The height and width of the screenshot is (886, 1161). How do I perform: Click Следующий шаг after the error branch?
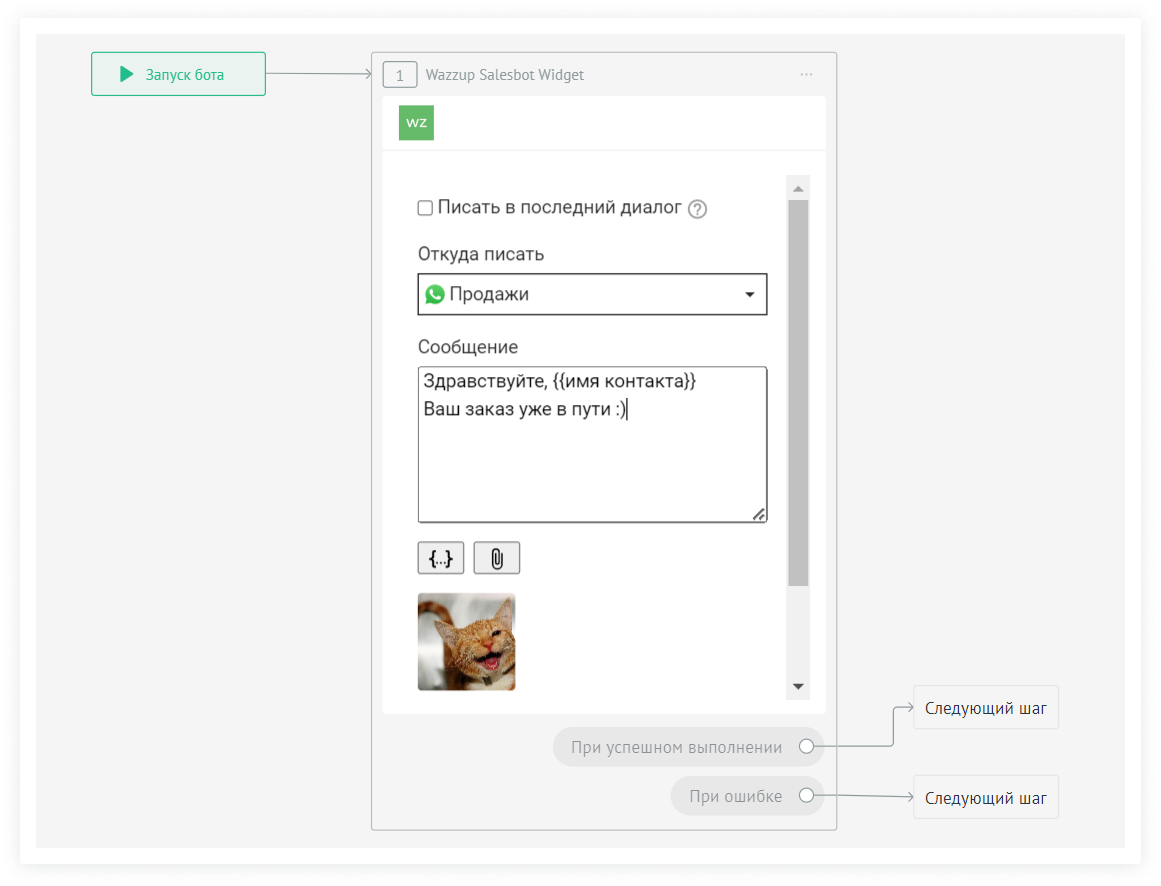coord(985,798)
